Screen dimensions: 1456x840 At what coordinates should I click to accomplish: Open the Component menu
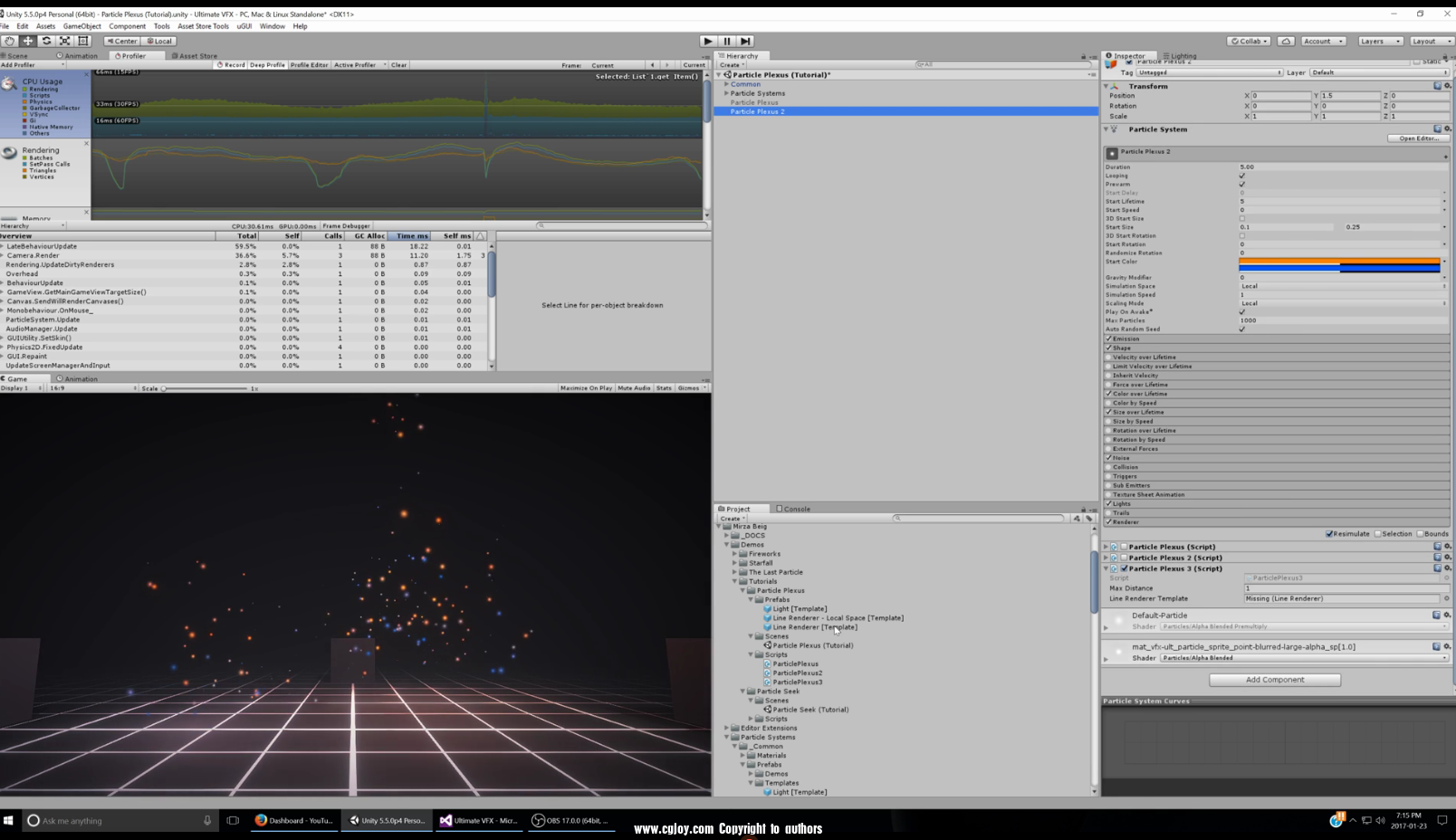pyautogui.click(x=127, y=26)
